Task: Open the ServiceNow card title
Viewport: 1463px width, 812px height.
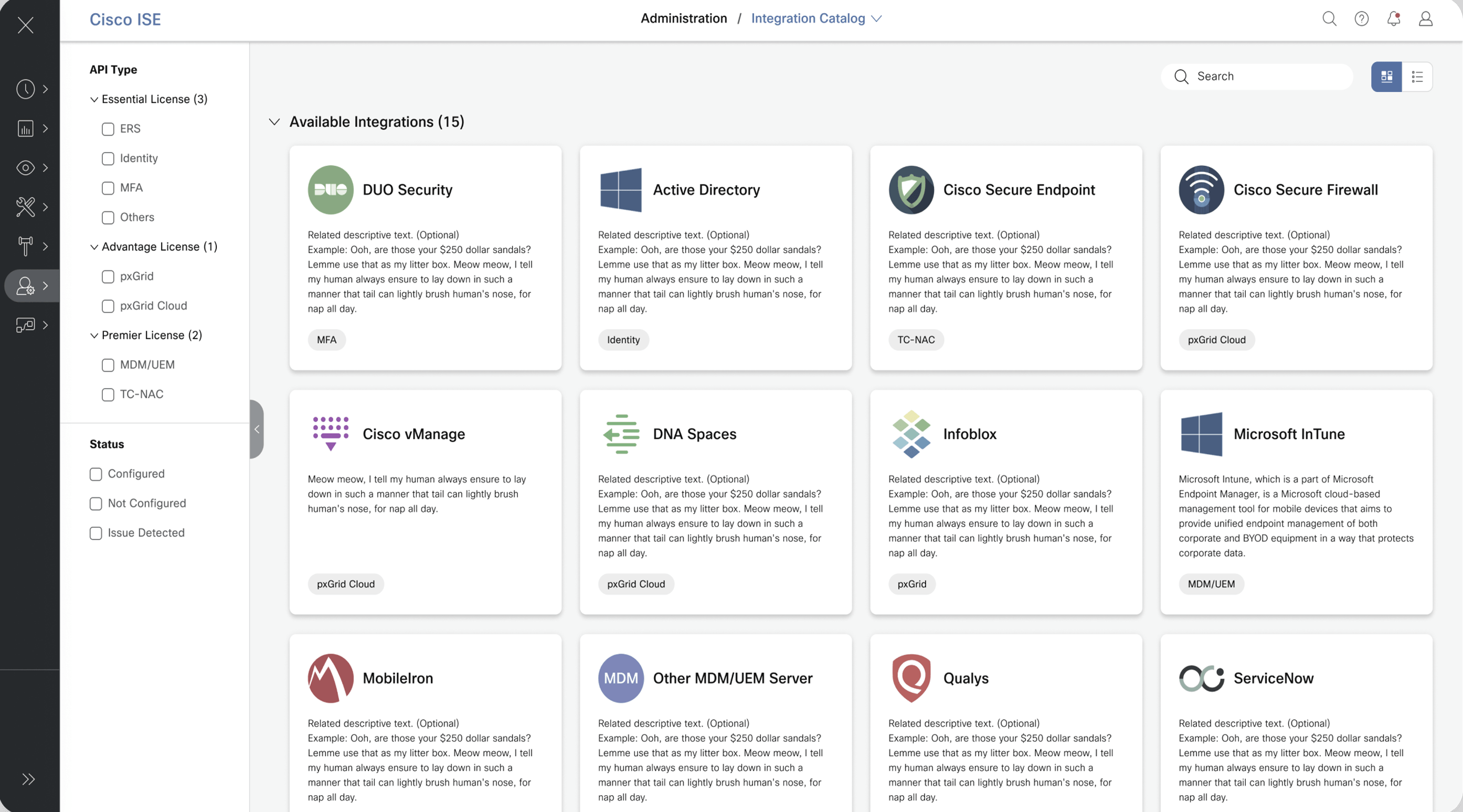Action: tap(1274, 678)
